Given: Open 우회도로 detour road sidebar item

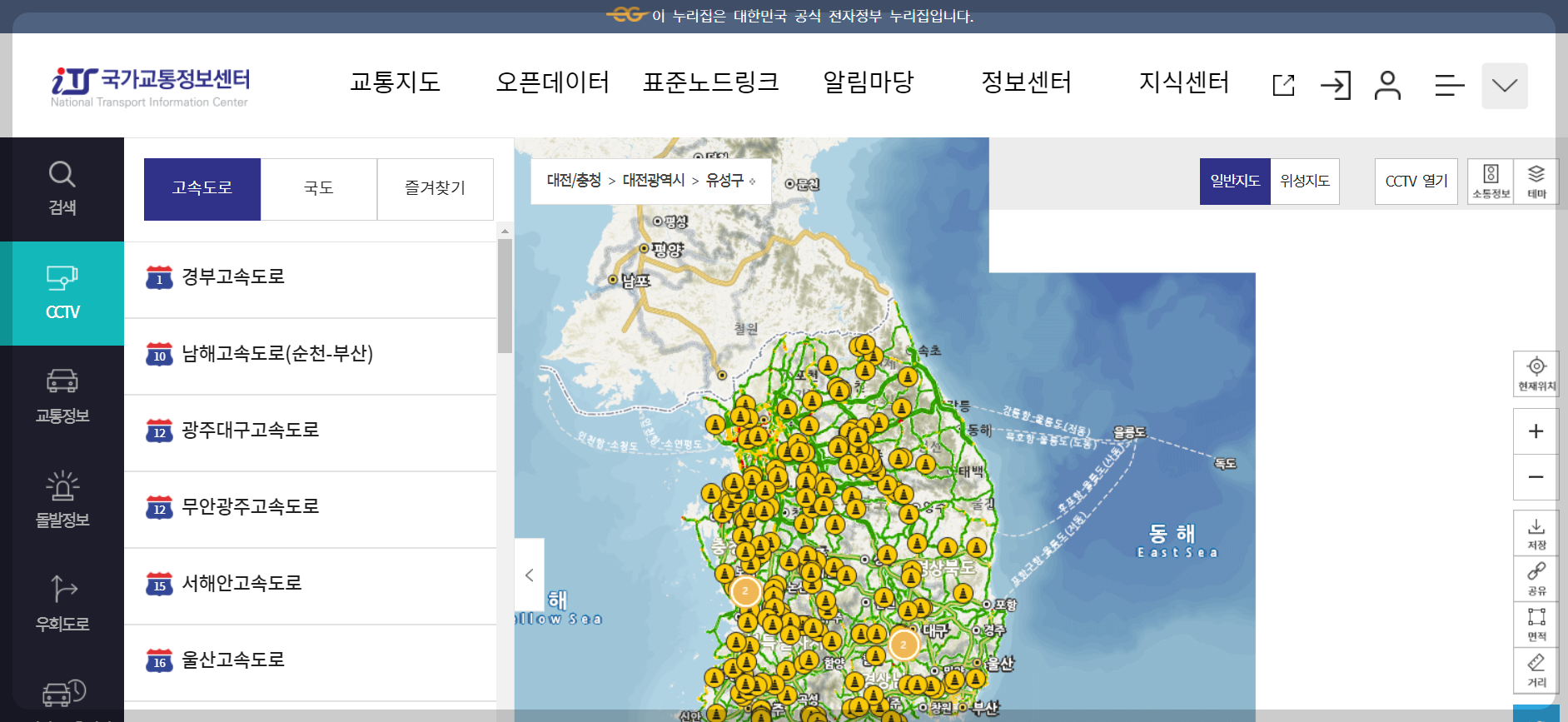Looking at the screenshot, I should (62, 605).
